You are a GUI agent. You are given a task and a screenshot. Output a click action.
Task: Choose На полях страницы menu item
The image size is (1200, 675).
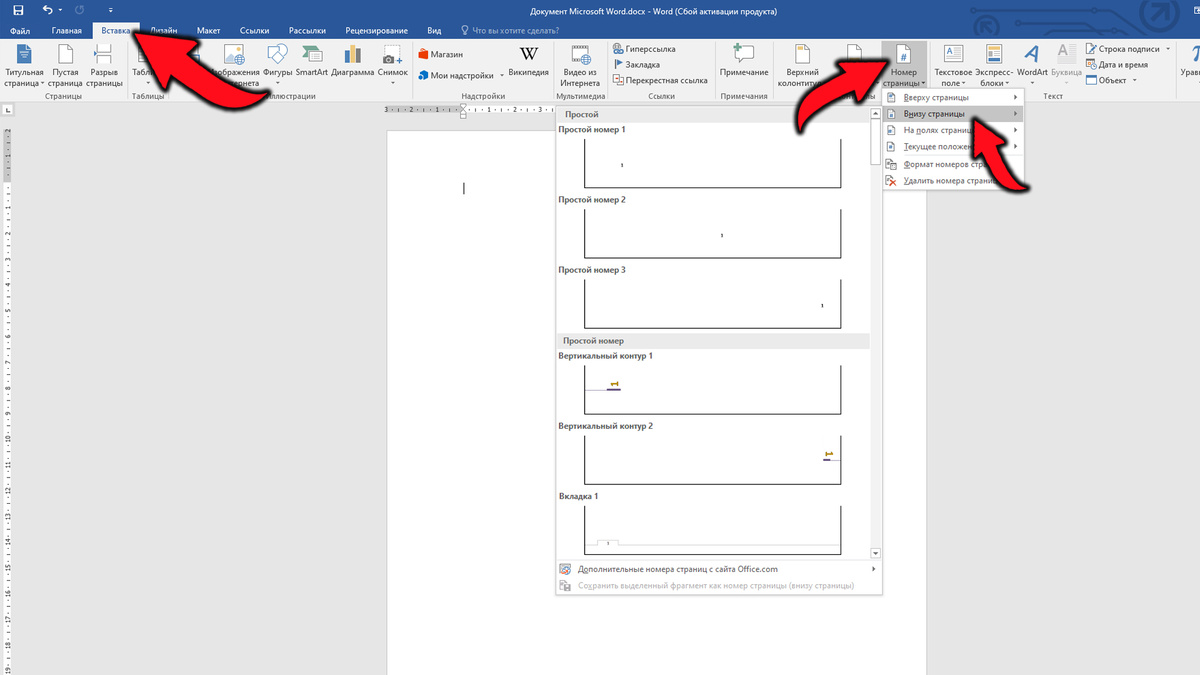click(954, 130)
